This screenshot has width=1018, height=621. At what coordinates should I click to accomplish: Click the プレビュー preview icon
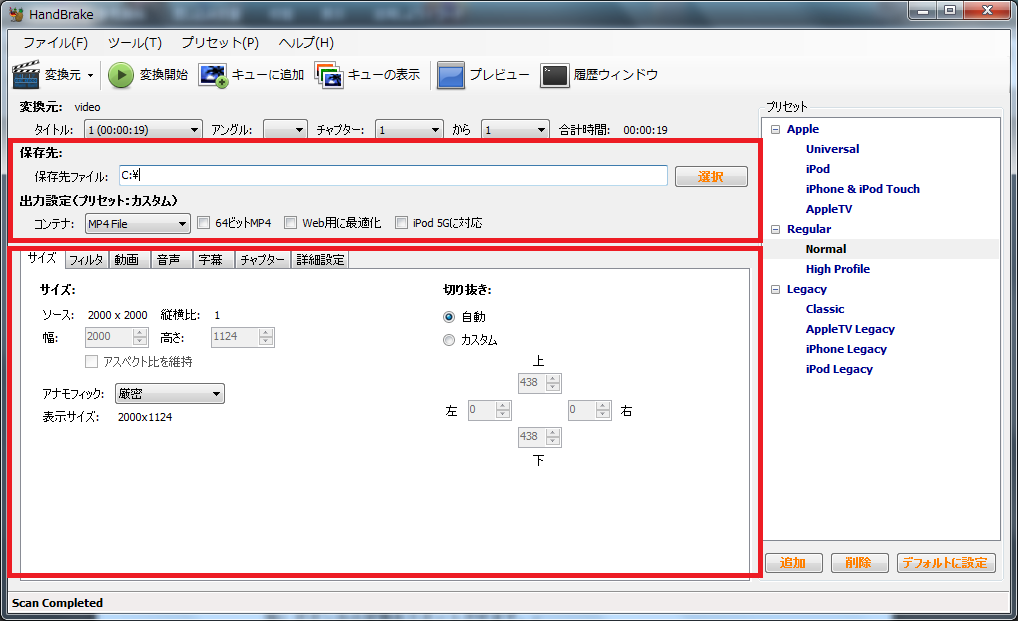click(x=451, y=75)
